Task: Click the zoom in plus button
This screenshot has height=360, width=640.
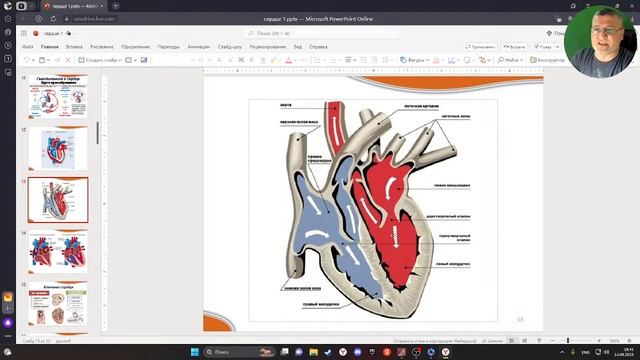Action: click(x=599, y=340)
